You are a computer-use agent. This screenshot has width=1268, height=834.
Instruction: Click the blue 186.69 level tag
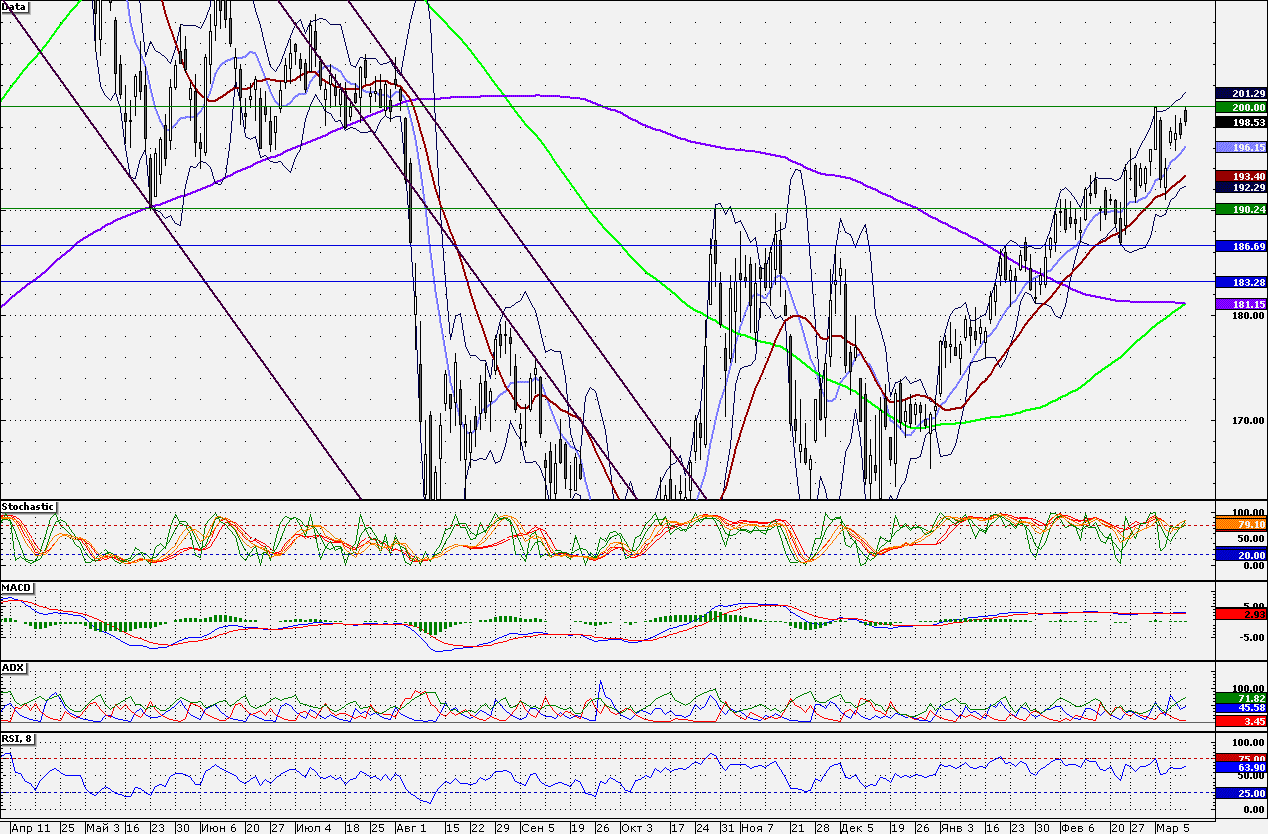pos(1241,246)
